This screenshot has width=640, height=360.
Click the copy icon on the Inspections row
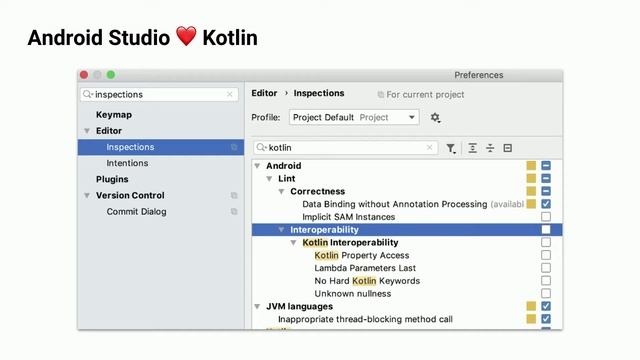[x=234, y=147]
